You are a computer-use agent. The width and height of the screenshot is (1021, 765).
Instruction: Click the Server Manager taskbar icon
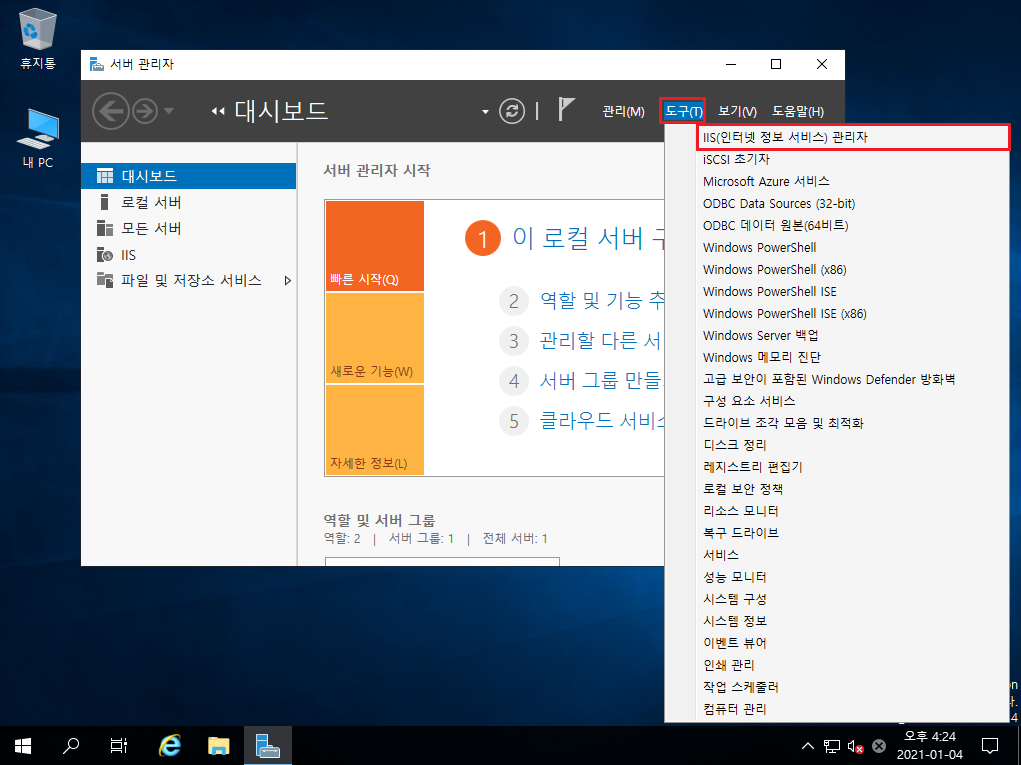point(268,745)
